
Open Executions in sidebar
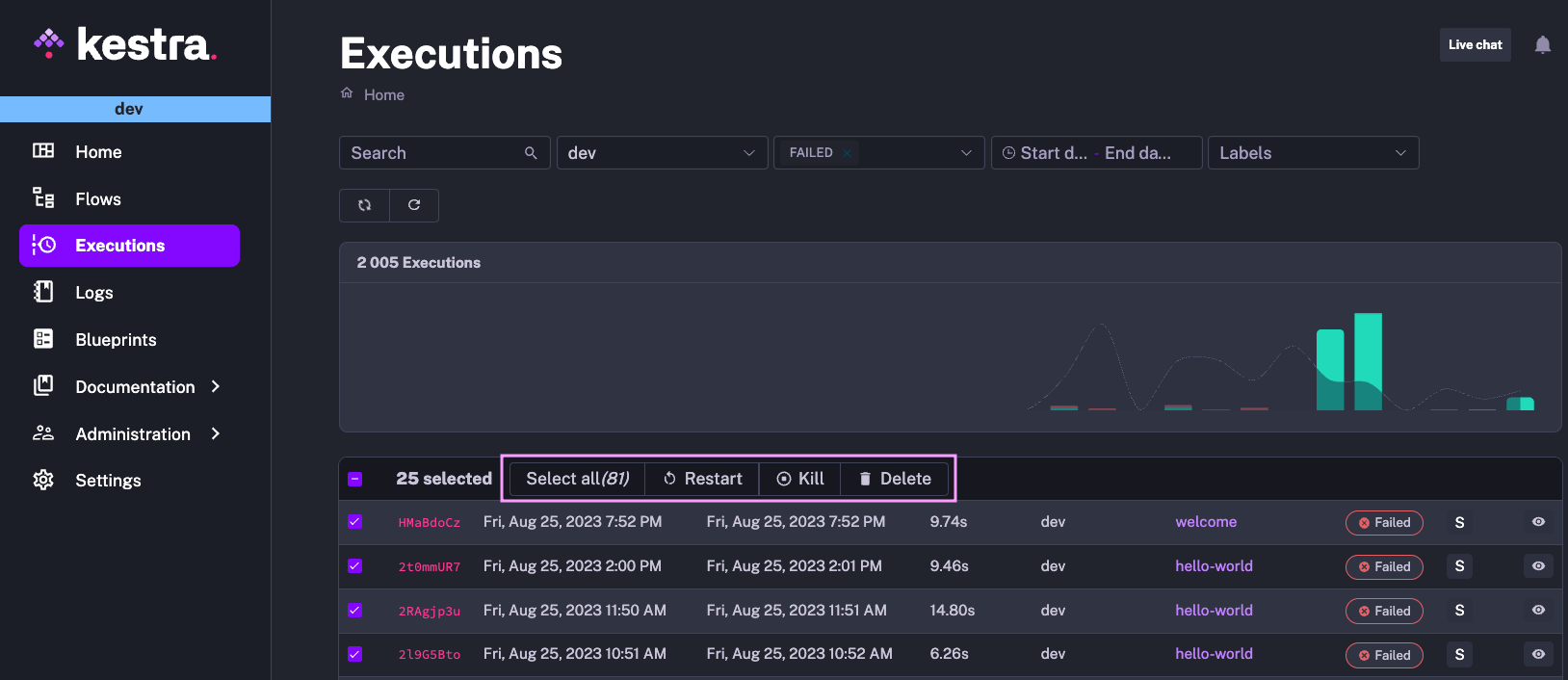point(129,246)
